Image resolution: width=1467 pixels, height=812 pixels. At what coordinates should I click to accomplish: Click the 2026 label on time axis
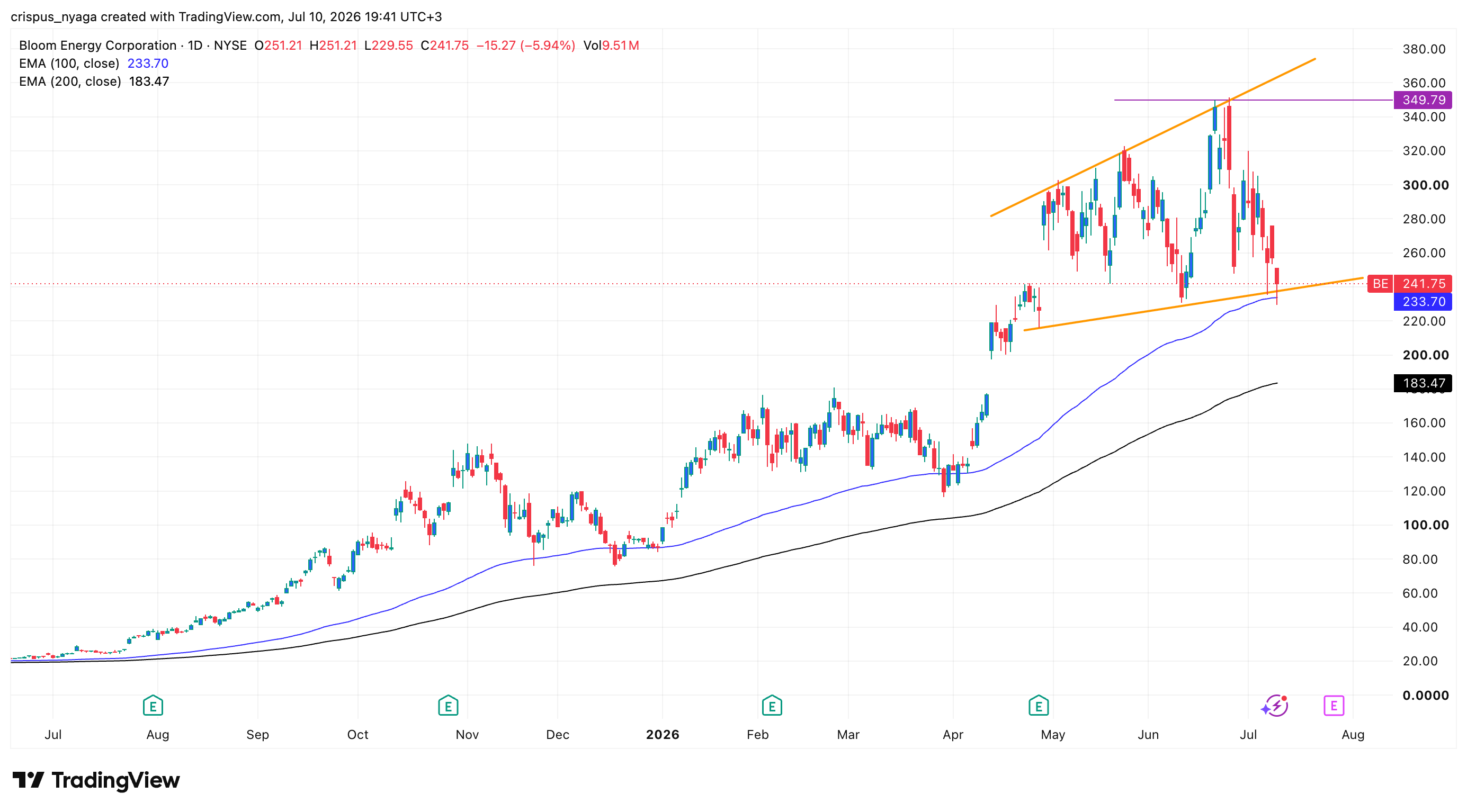663,734
